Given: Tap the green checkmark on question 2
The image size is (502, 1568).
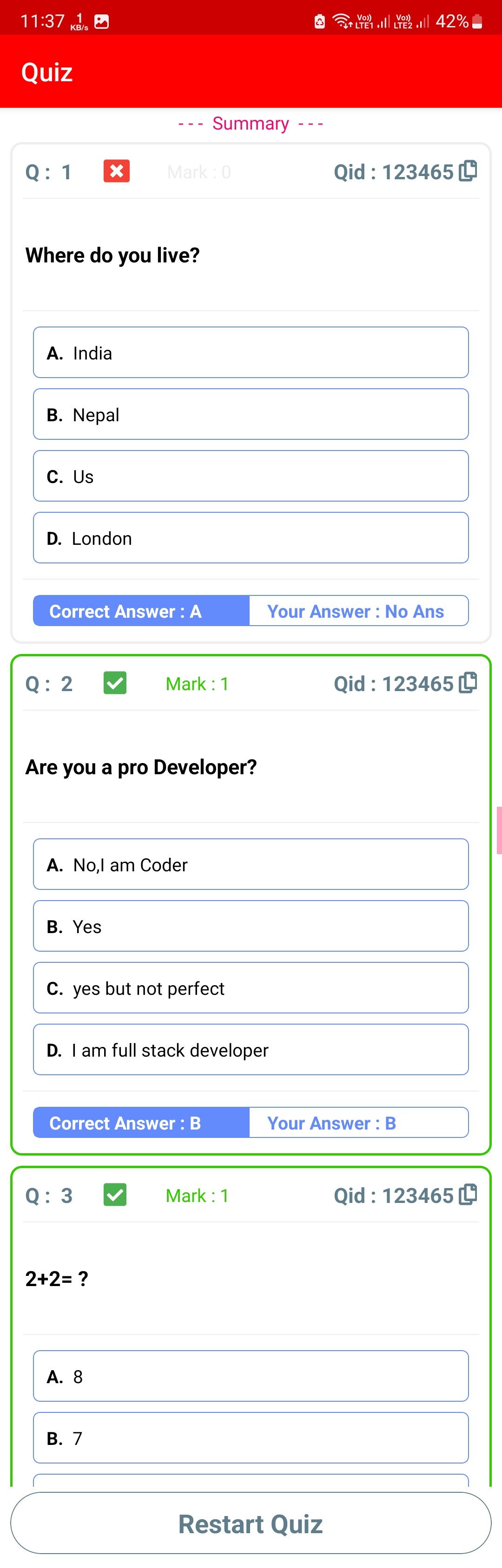Looking at the screenshot, I should tap(115, 683).
